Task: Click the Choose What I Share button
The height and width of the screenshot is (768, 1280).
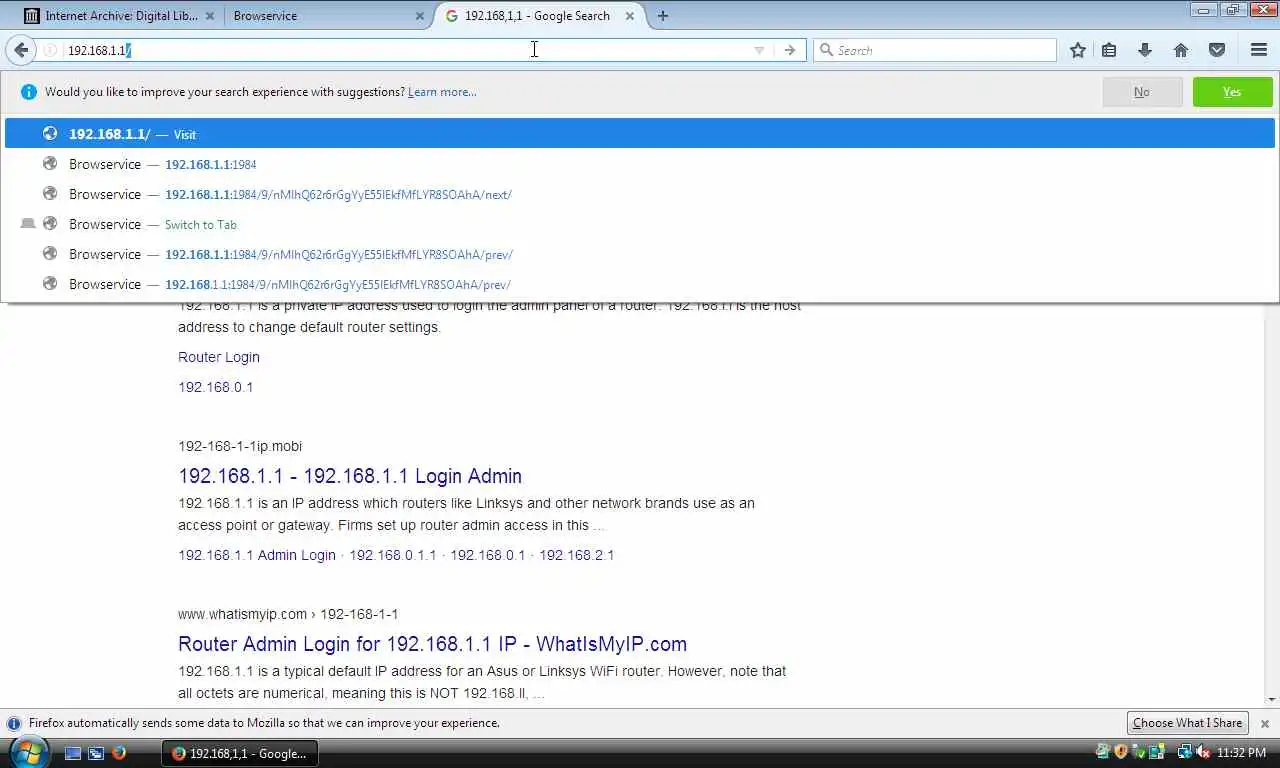Action: click(x=1188, y=723)
